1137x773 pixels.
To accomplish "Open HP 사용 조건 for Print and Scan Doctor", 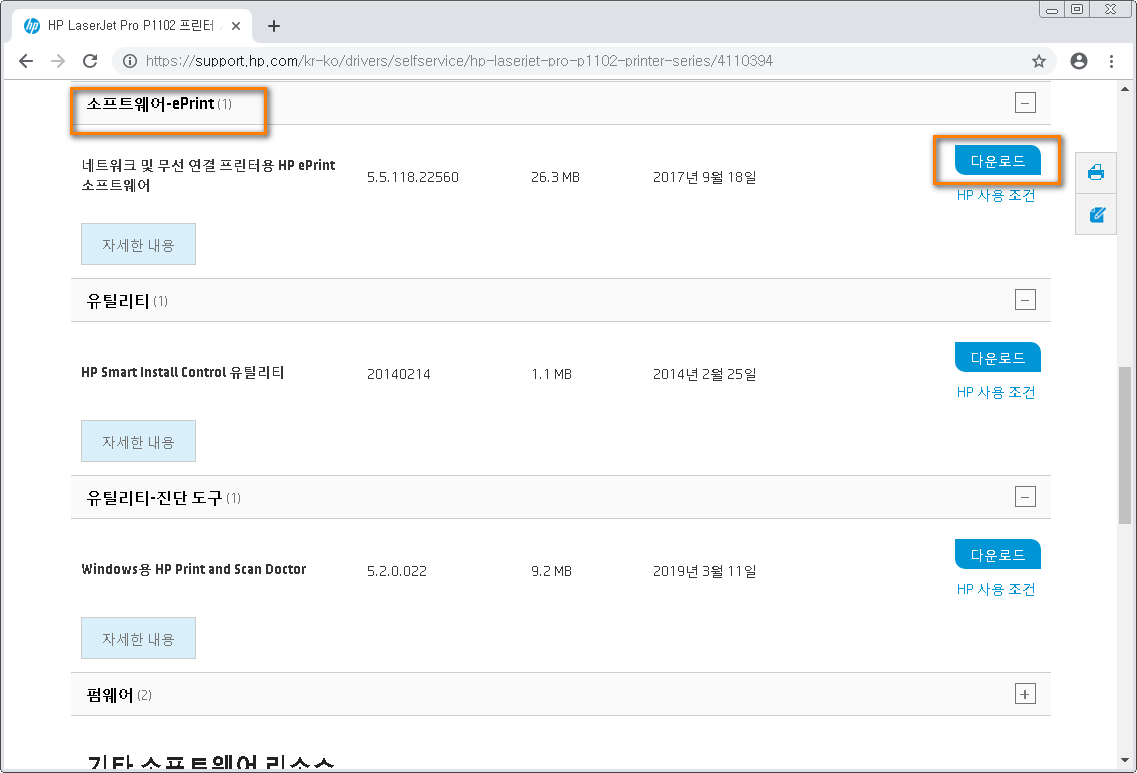I will (996, 590).
